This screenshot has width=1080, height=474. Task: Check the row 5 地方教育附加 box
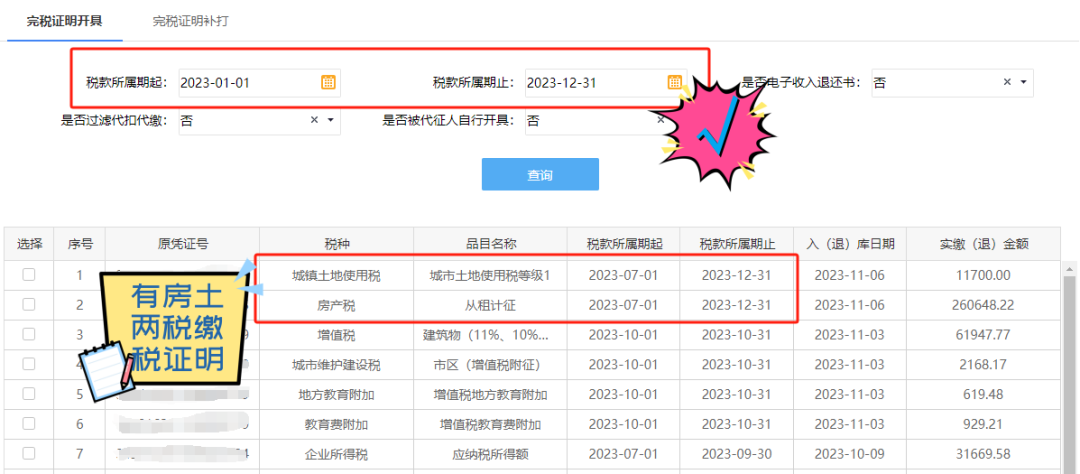coord(28,393)
